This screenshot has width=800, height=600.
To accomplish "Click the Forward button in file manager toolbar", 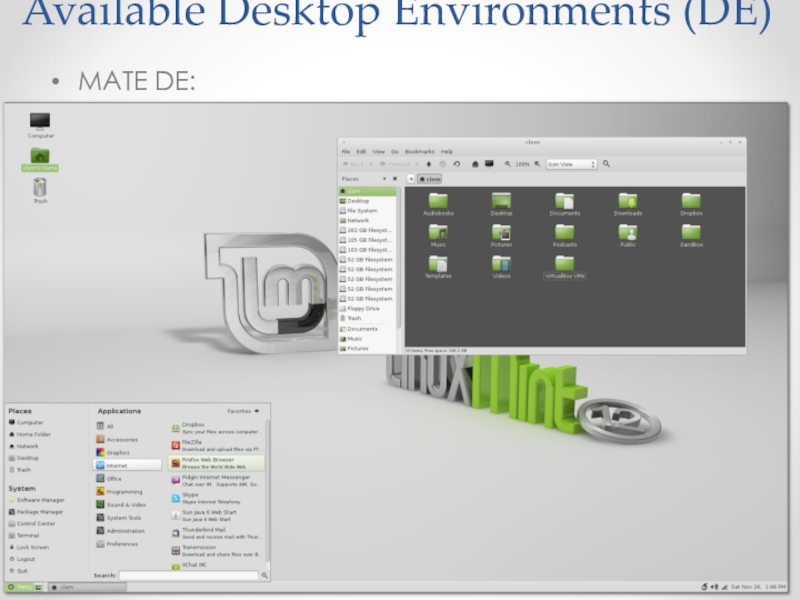I will coord(395,164).
